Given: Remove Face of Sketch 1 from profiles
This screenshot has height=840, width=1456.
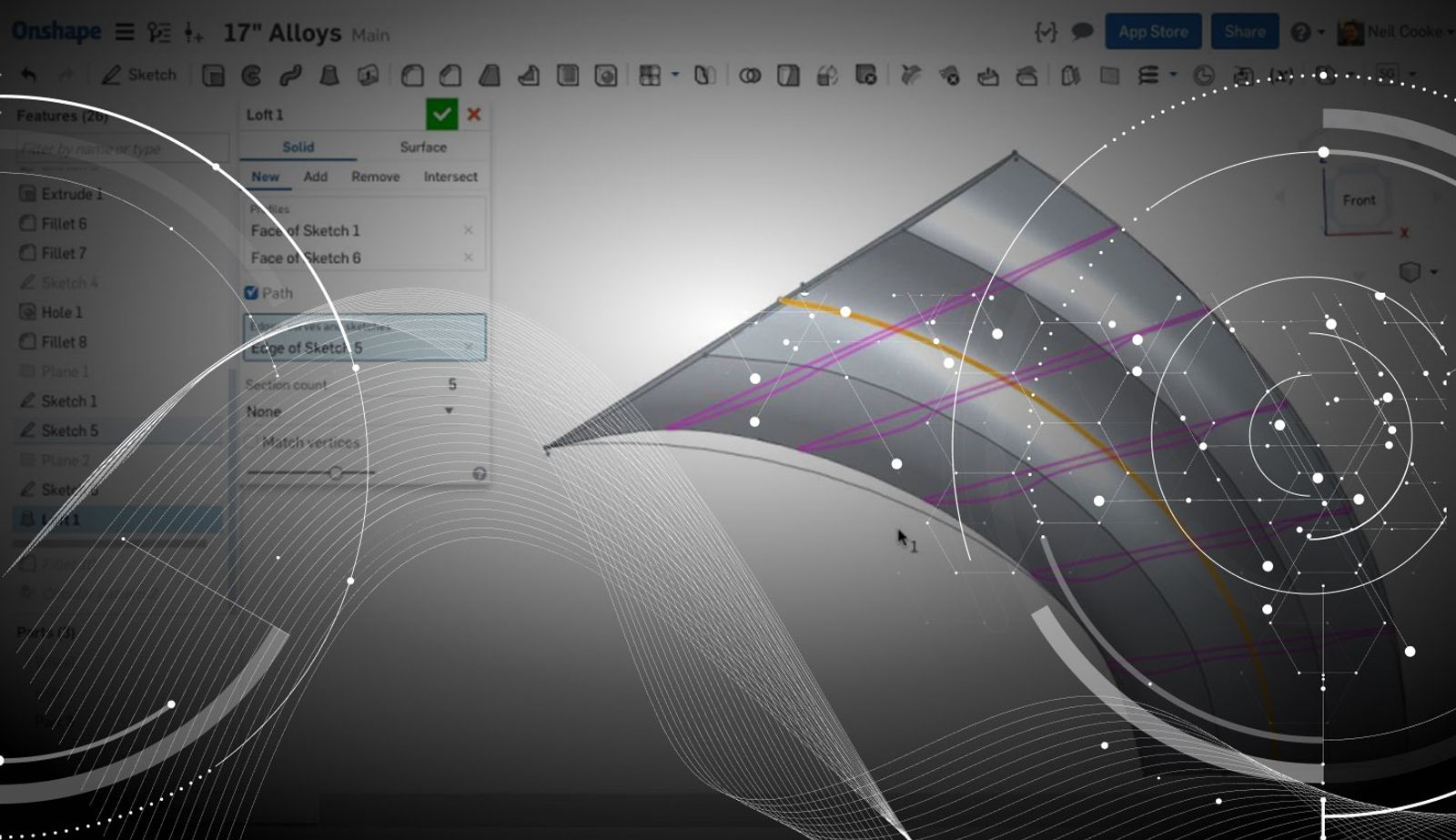Looking at the screenshot, I should (469, 230).
